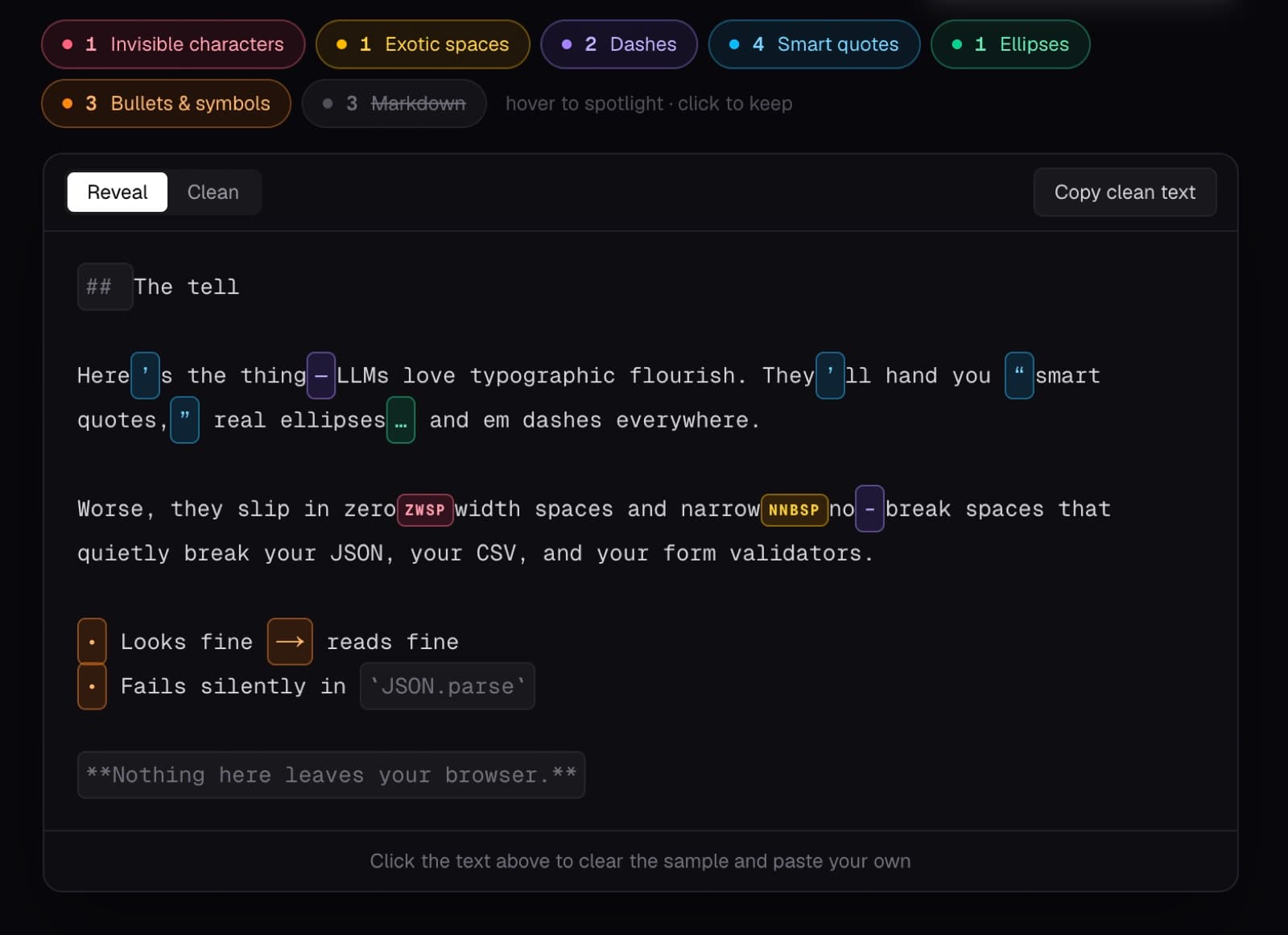Toggle the Invisible characters filter chip

coord(173,44)
